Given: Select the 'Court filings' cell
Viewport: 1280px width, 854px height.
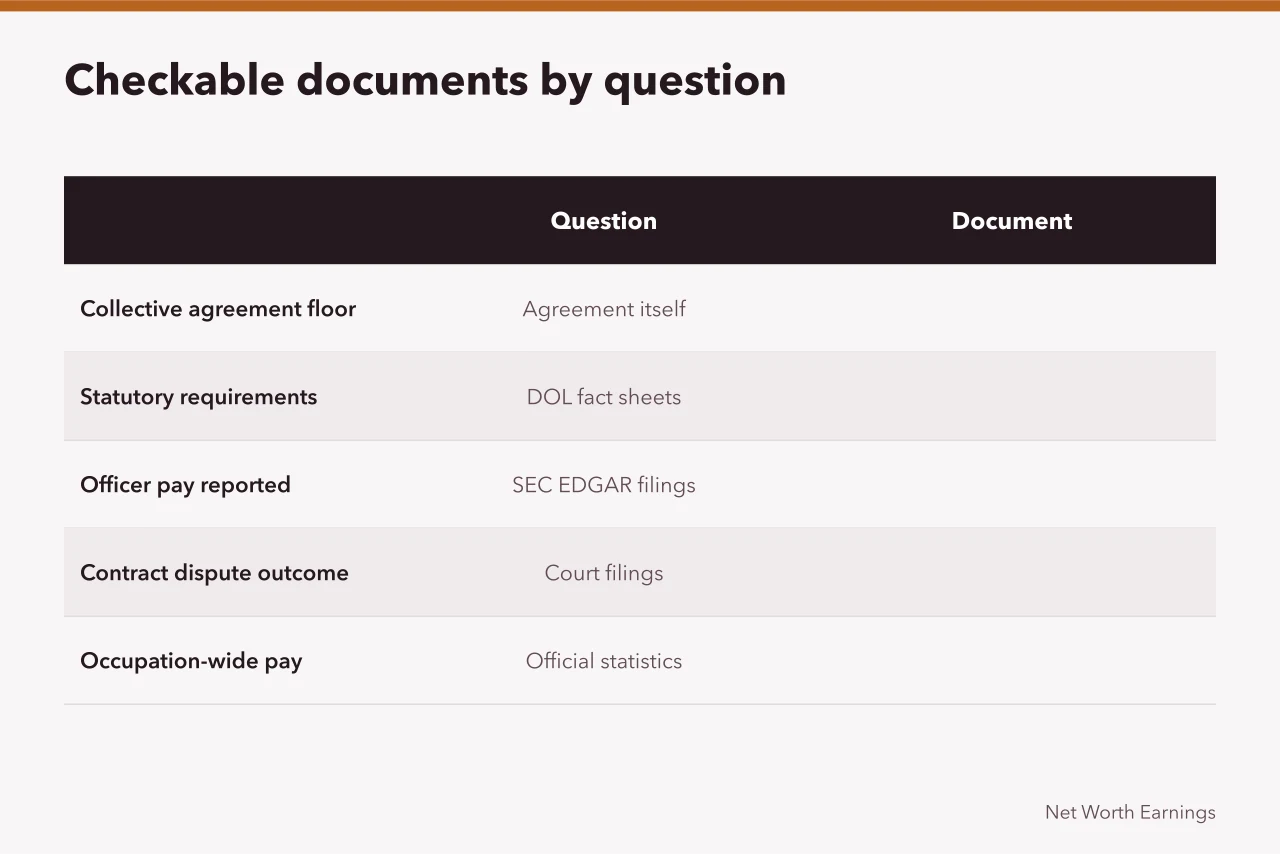Looking at the screenshot, I should coord(604,573).
